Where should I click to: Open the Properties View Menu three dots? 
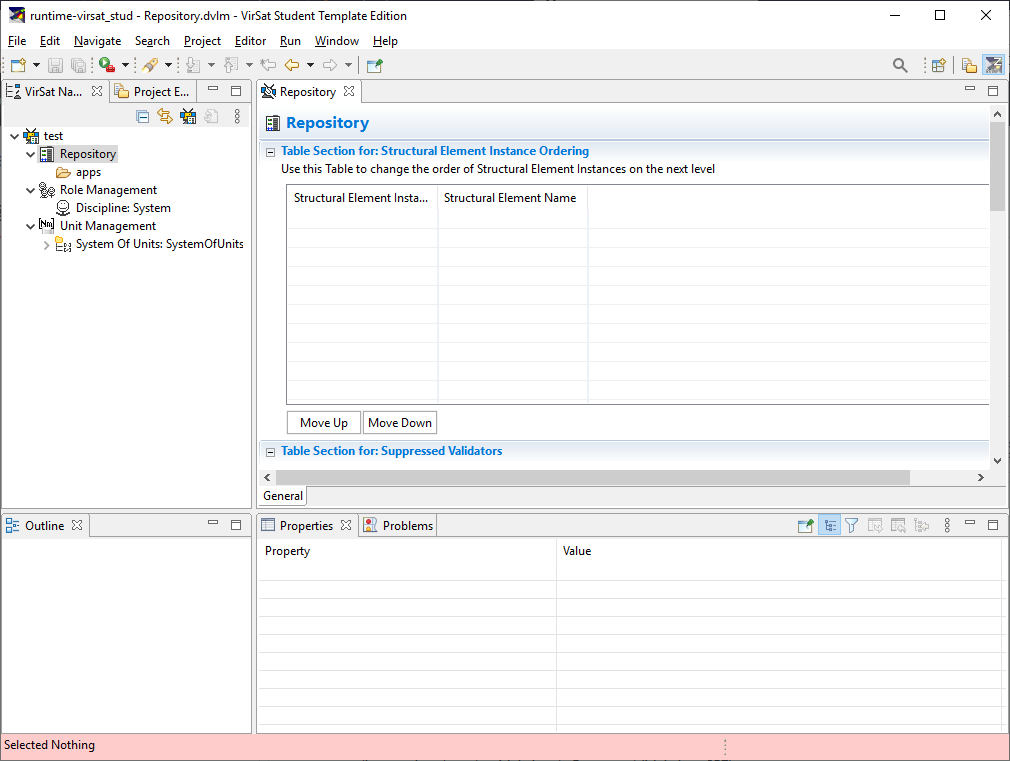coord(947,526)
